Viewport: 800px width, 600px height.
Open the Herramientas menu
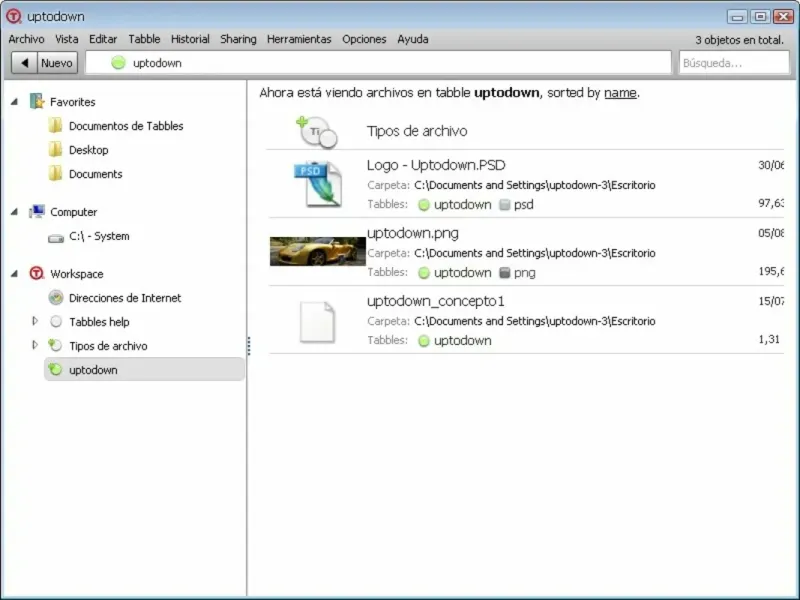299,39
